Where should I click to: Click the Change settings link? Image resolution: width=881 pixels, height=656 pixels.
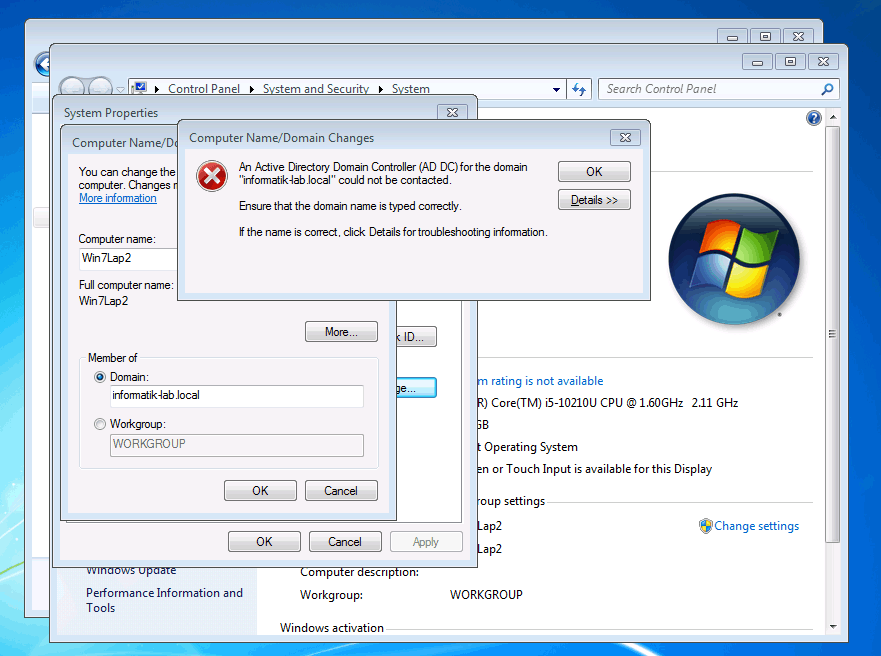coord(756,526)
